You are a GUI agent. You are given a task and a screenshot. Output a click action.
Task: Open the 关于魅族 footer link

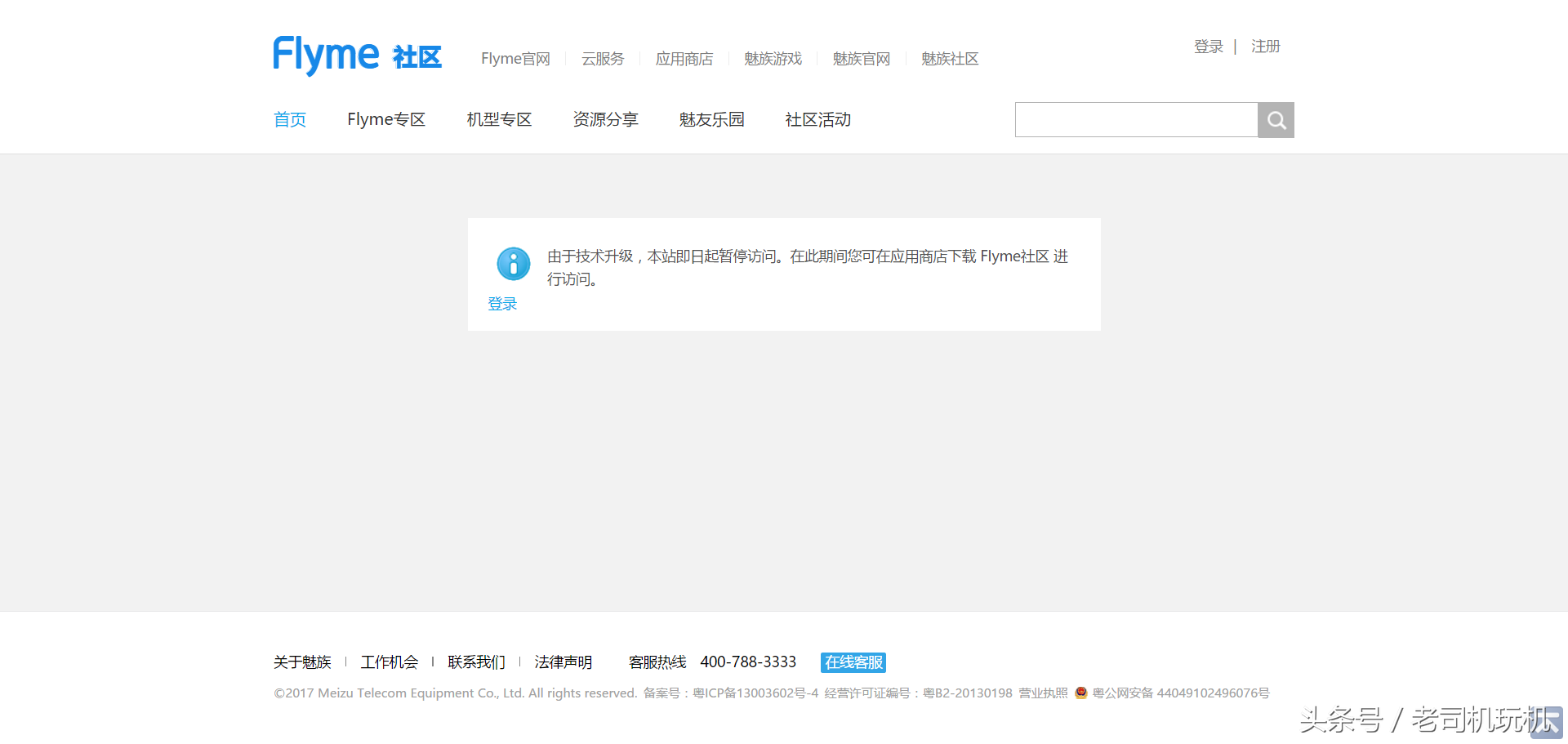point(302,662)
